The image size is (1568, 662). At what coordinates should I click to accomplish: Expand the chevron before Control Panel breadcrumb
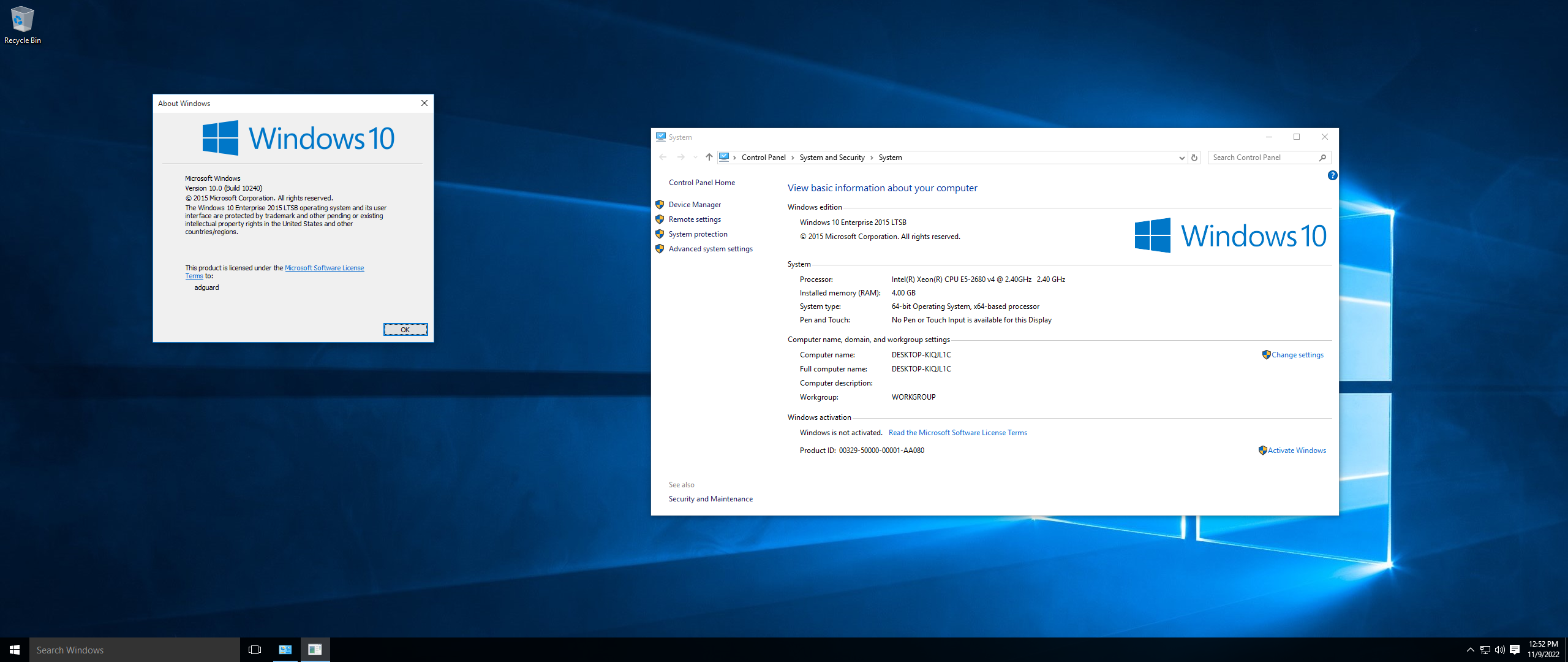coord(734,158)
